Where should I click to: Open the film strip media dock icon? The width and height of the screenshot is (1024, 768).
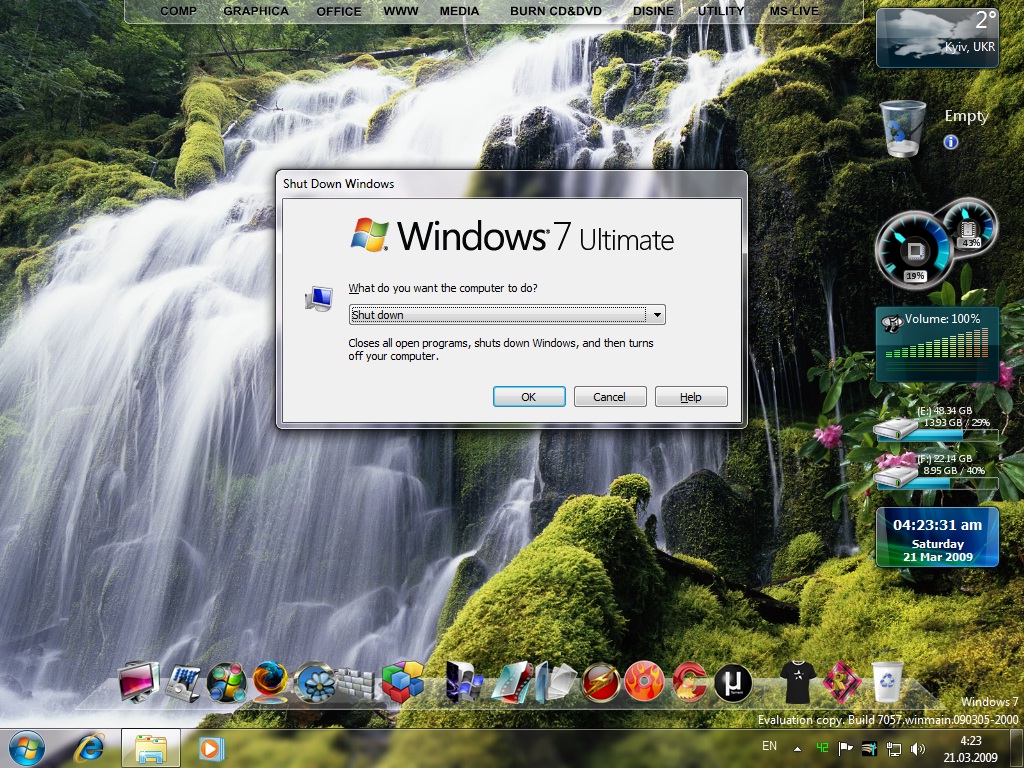tap(513, 683)
